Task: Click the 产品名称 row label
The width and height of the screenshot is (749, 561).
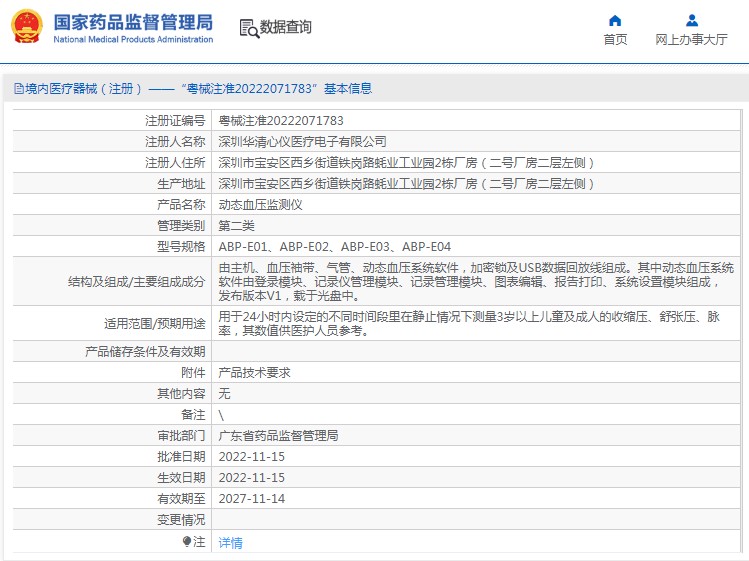Action: tap(181, 205)
